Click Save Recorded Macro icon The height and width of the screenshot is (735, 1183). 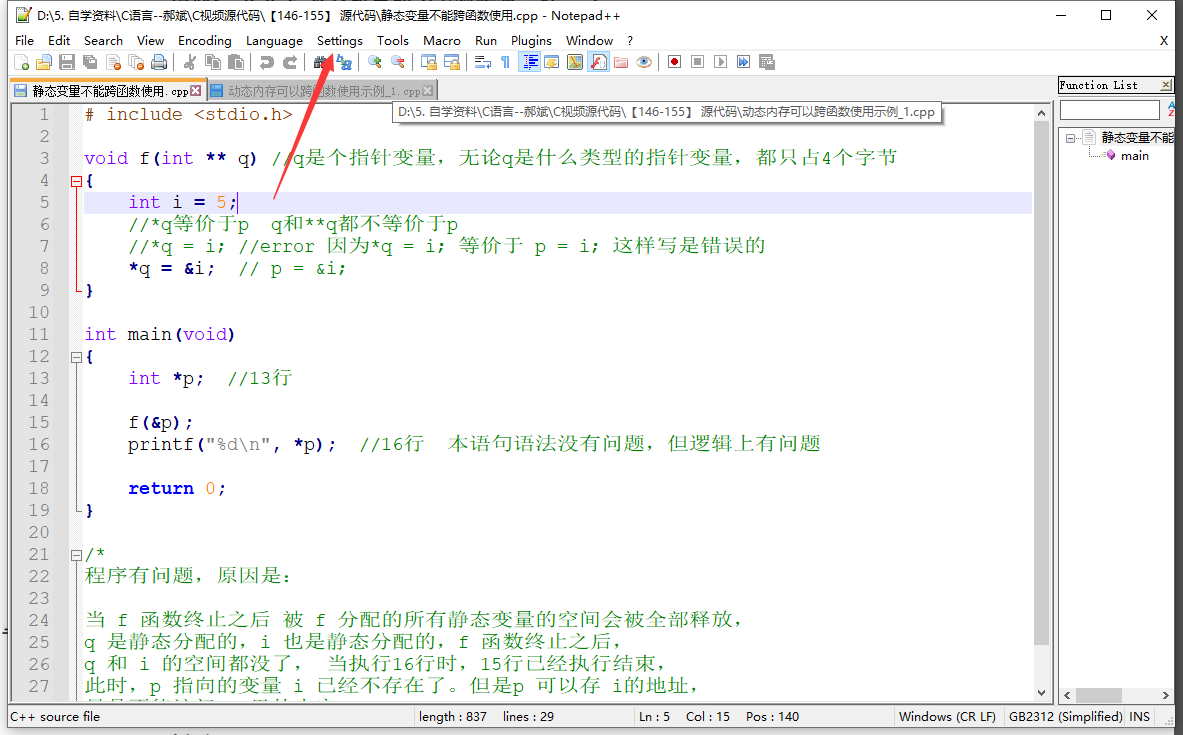click(x=767, y=62)
